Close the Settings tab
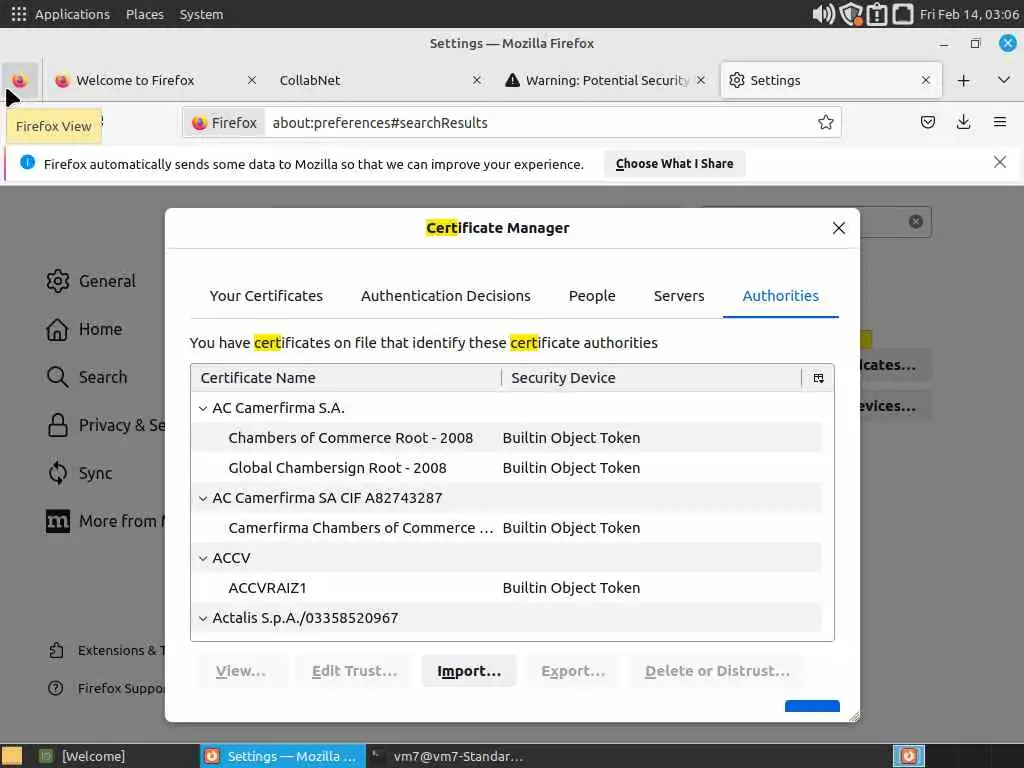Screen dimensions: 1024x768 coord(925,80)
